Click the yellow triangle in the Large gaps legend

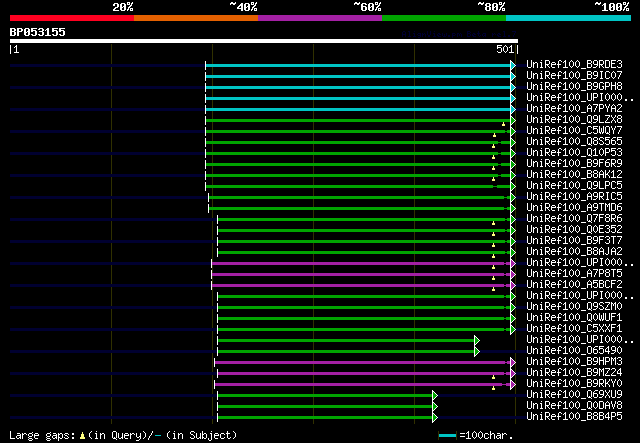(x=82, y=435)
